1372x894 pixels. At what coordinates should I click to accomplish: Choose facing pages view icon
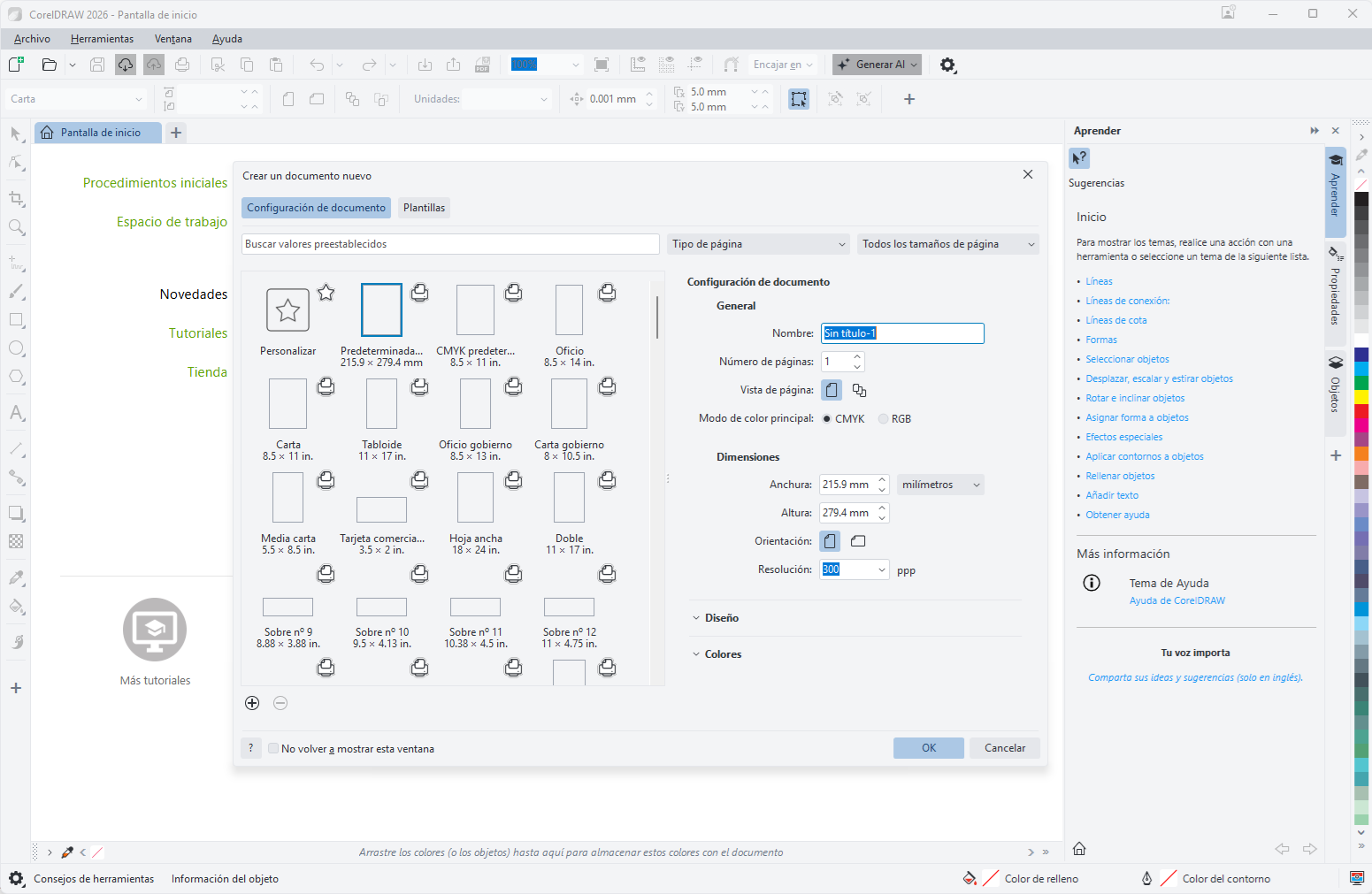(x=859, y=390)
